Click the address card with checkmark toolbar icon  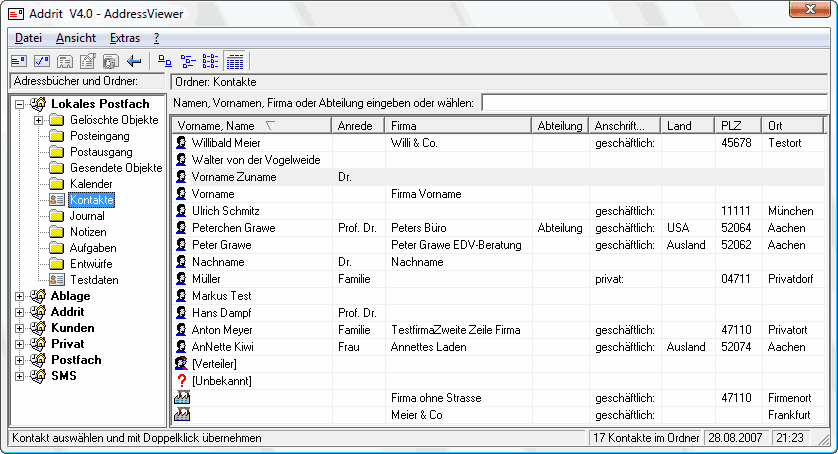[42, 61]
